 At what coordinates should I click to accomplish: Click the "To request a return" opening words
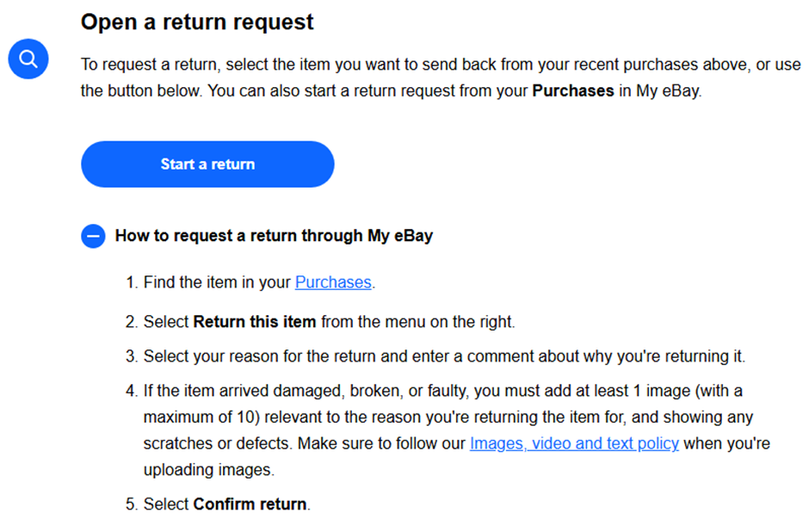(x=150, y=64)
